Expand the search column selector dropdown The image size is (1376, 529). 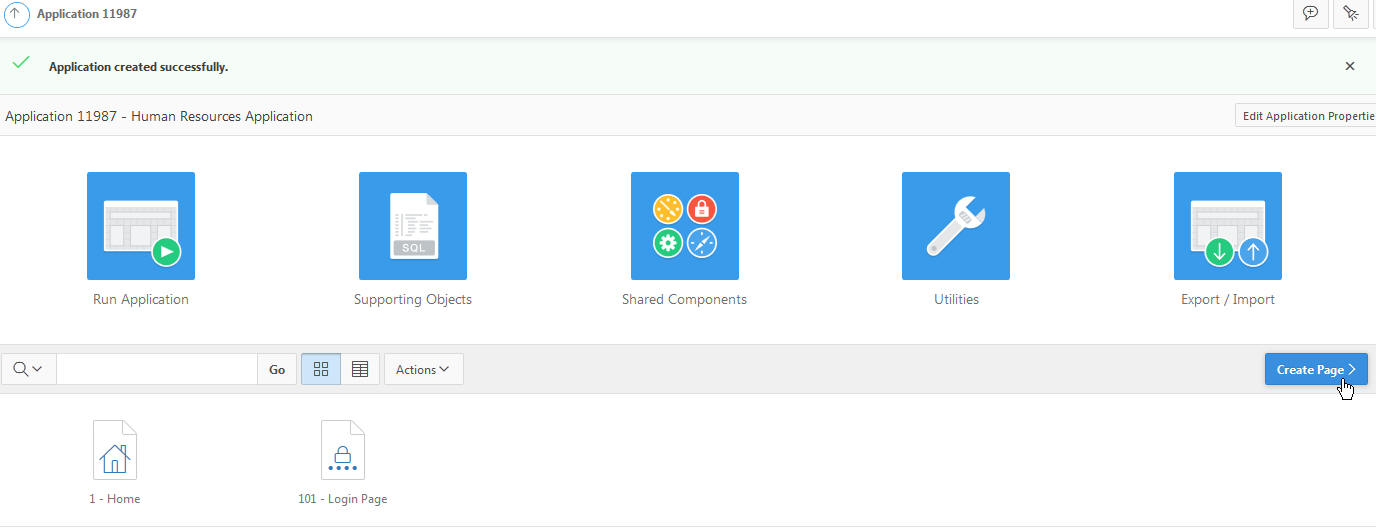pos(28,369)
